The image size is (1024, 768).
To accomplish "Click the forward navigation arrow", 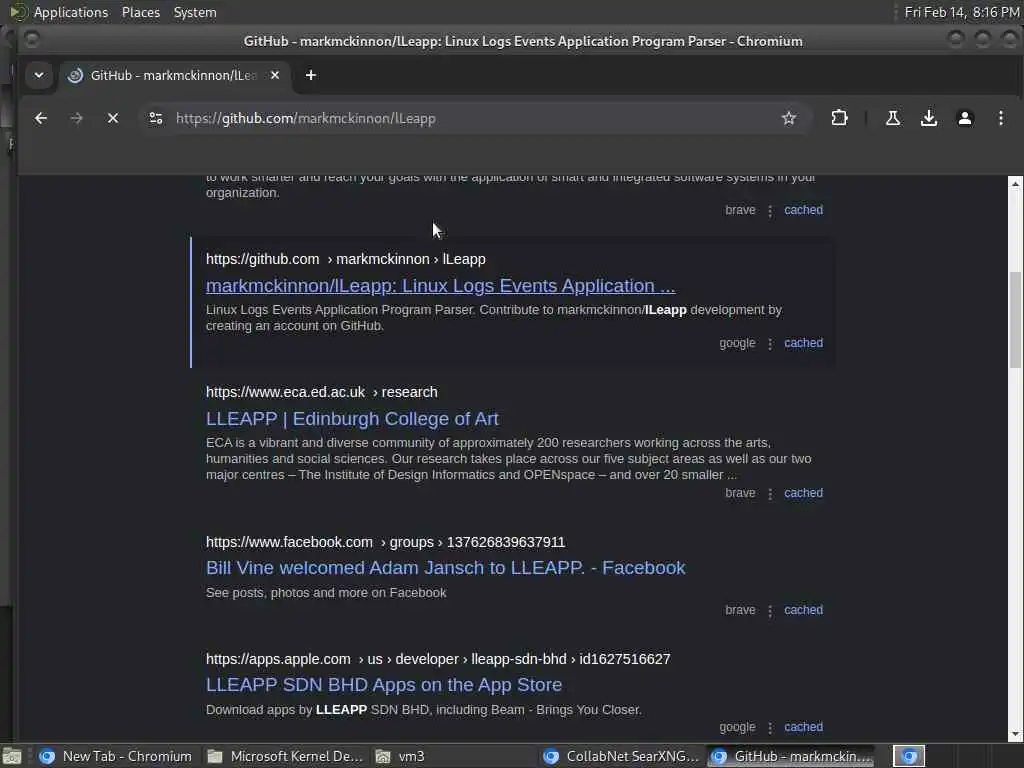I will (76, 118).
